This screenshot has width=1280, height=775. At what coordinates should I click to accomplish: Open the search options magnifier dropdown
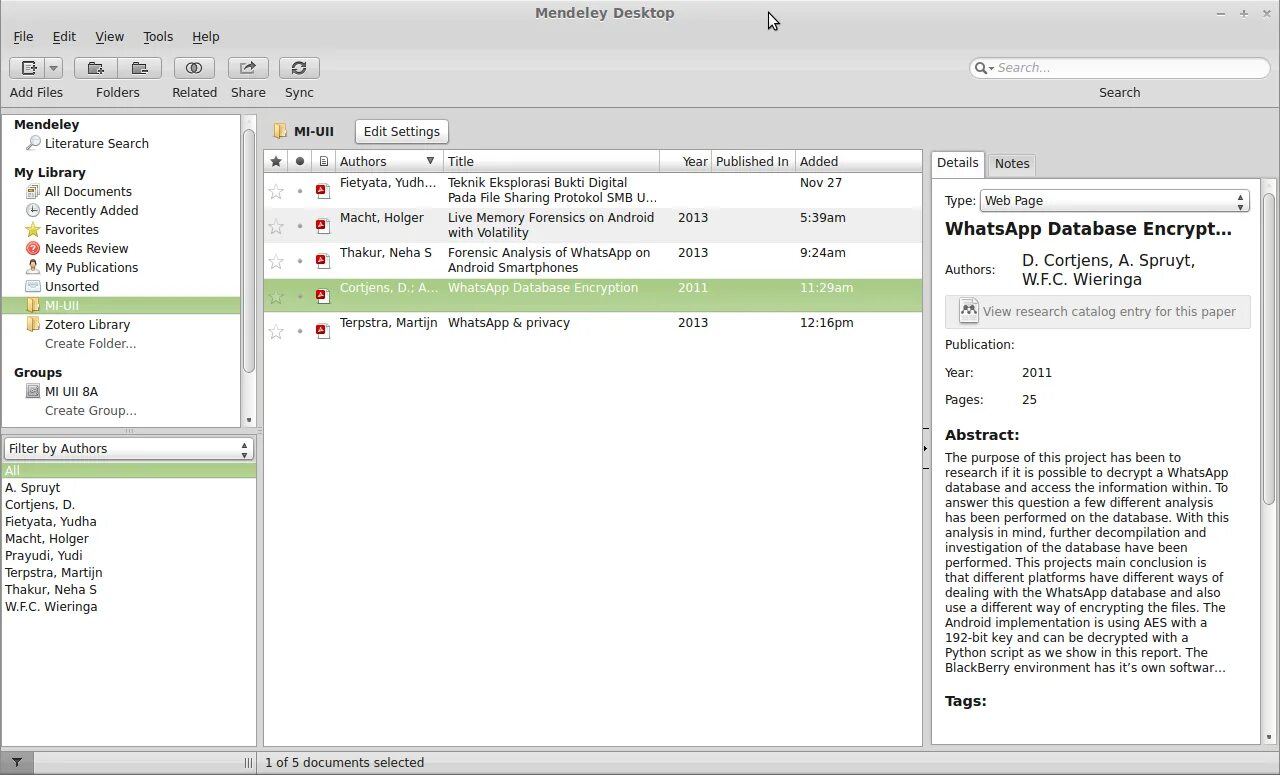pos(984,68)
